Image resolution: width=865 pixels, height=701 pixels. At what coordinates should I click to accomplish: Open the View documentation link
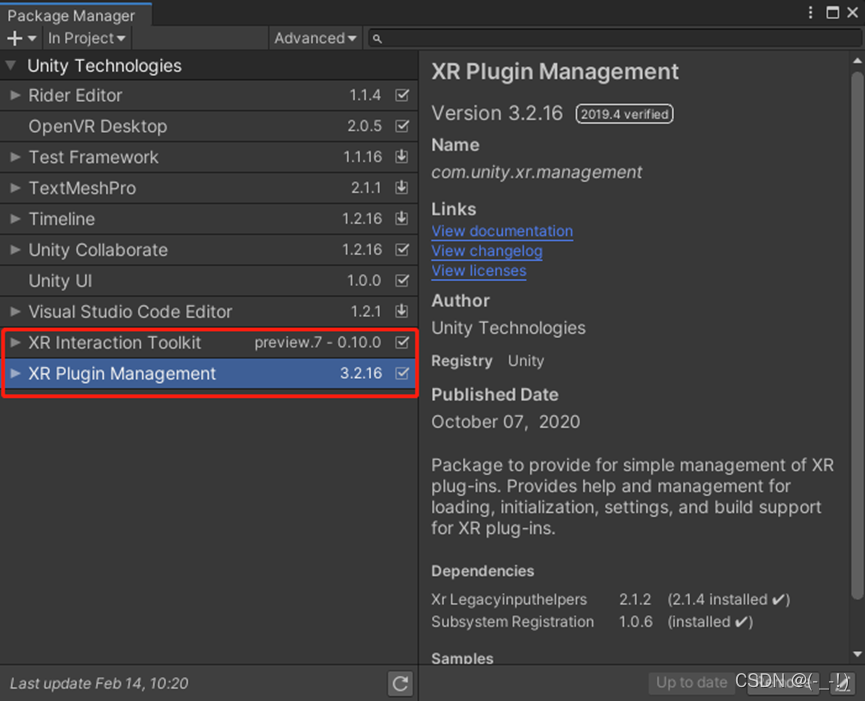(x=502, y=231)
